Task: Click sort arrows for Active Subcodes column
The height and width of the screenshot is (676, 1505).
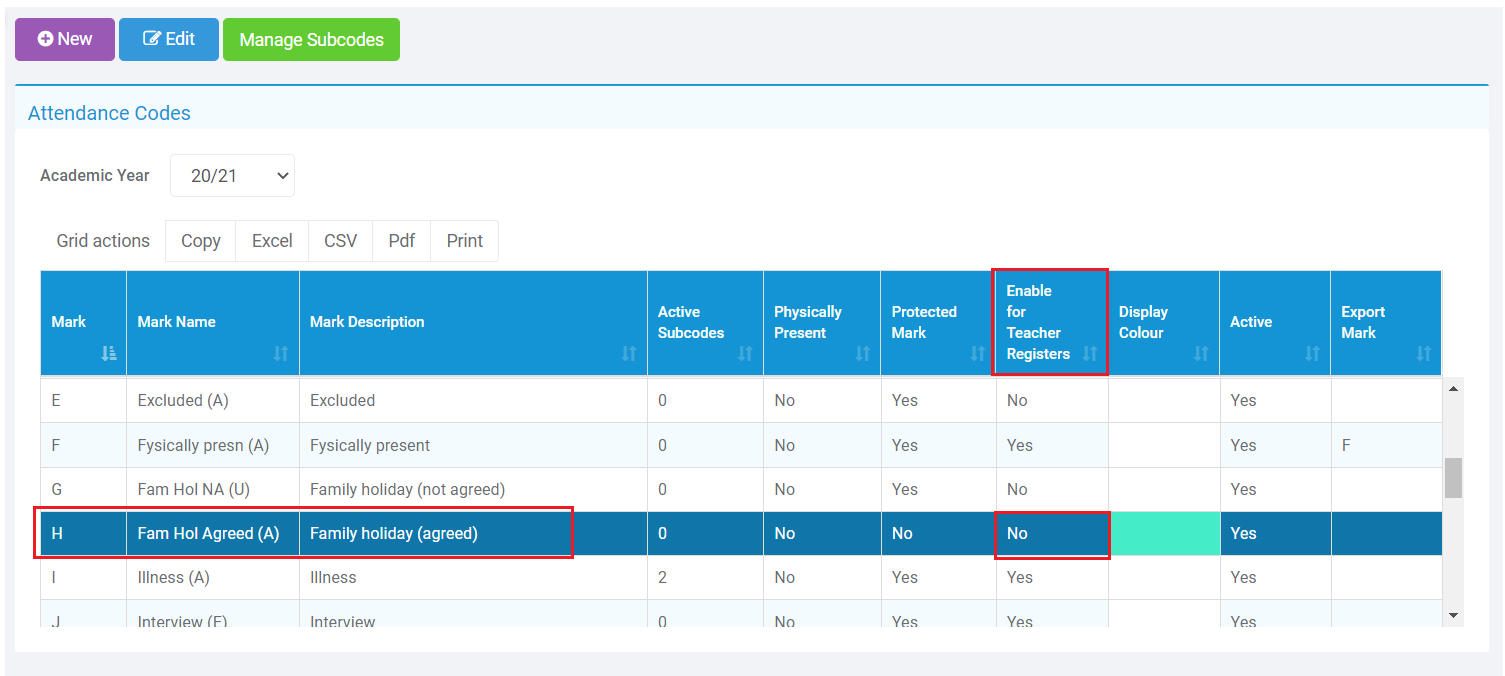Action: point(745,353)
